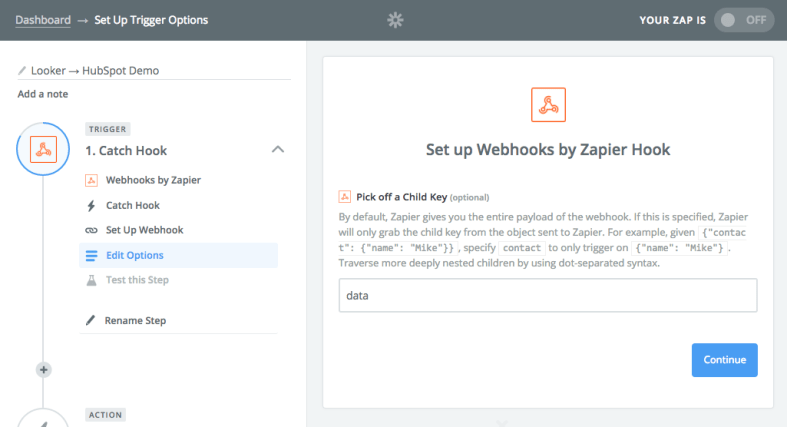Go back to the Dashboard link
Viewport: 787px width, 427px height.
click(43, 20)
